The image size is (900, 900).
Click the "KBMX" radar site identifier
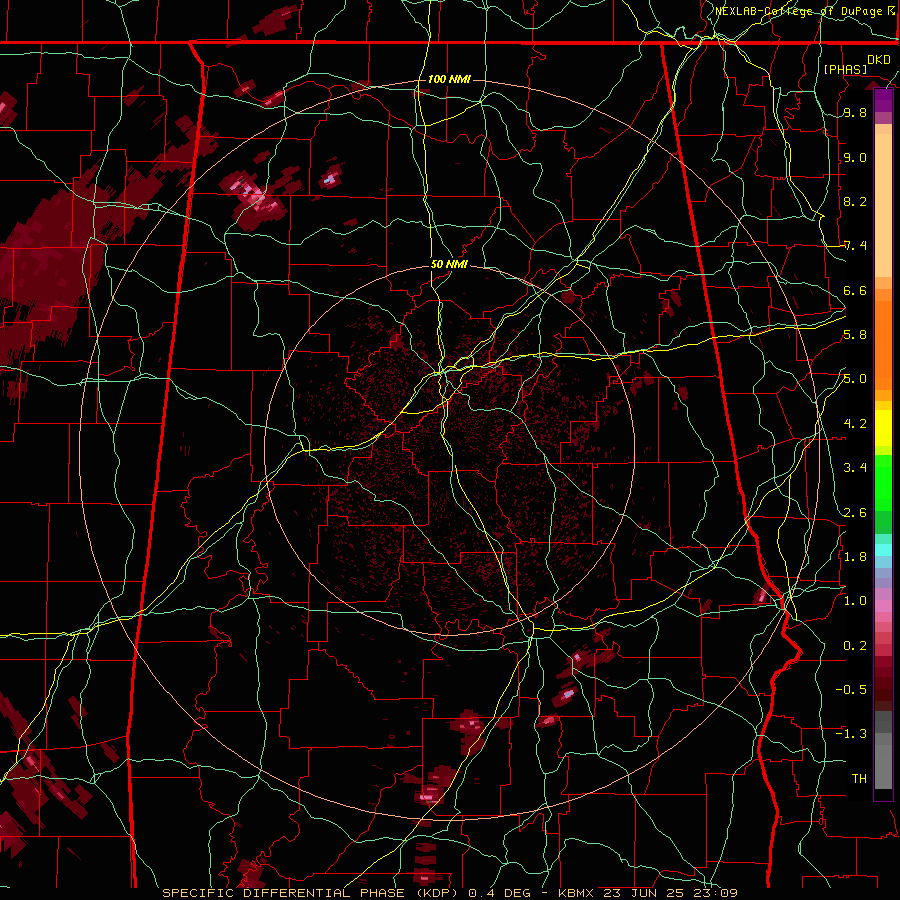(x=576, y=893)
